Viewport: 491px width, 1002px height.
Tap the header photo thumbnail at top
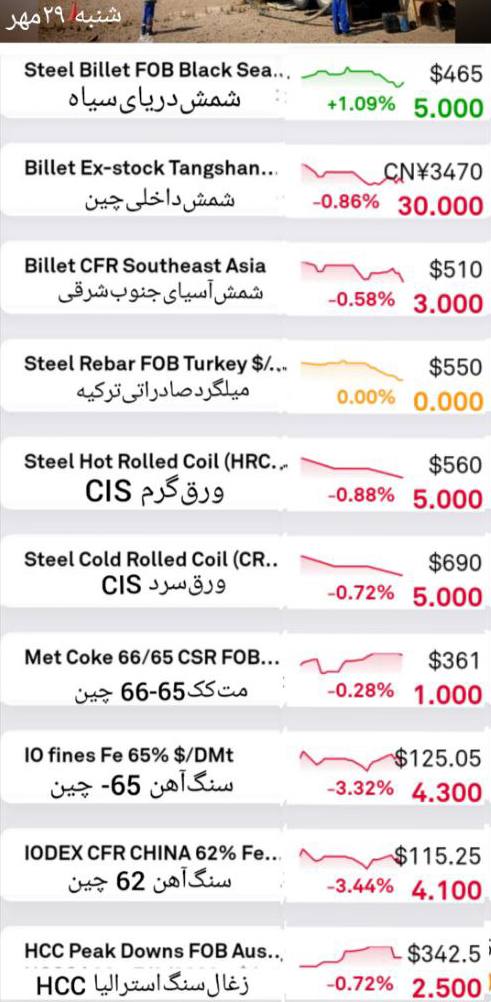point(246,21)
